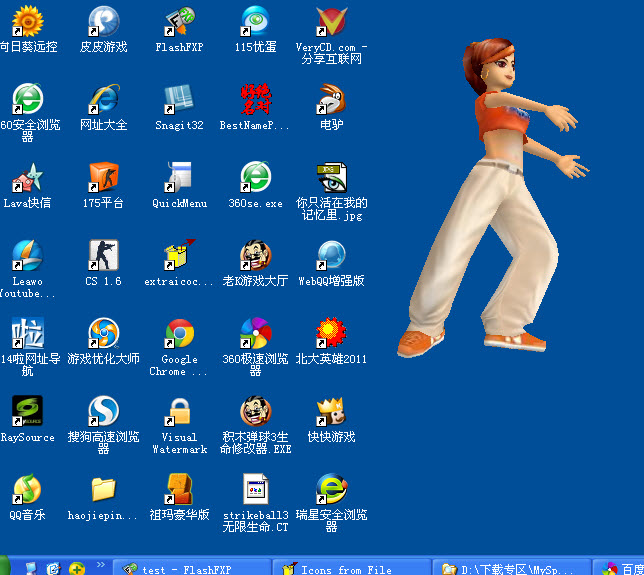644x575 pixels.
Task: Switch to the Icons from File taskbar button
Action: [350, 568]
